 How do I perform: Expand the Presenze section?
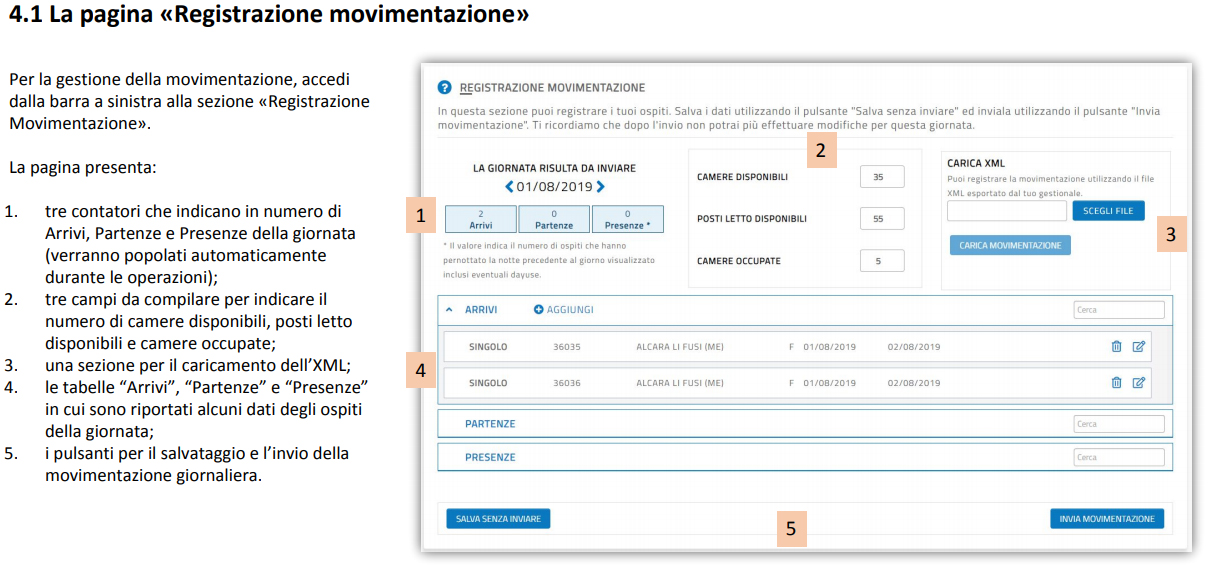tap(490, 457)
